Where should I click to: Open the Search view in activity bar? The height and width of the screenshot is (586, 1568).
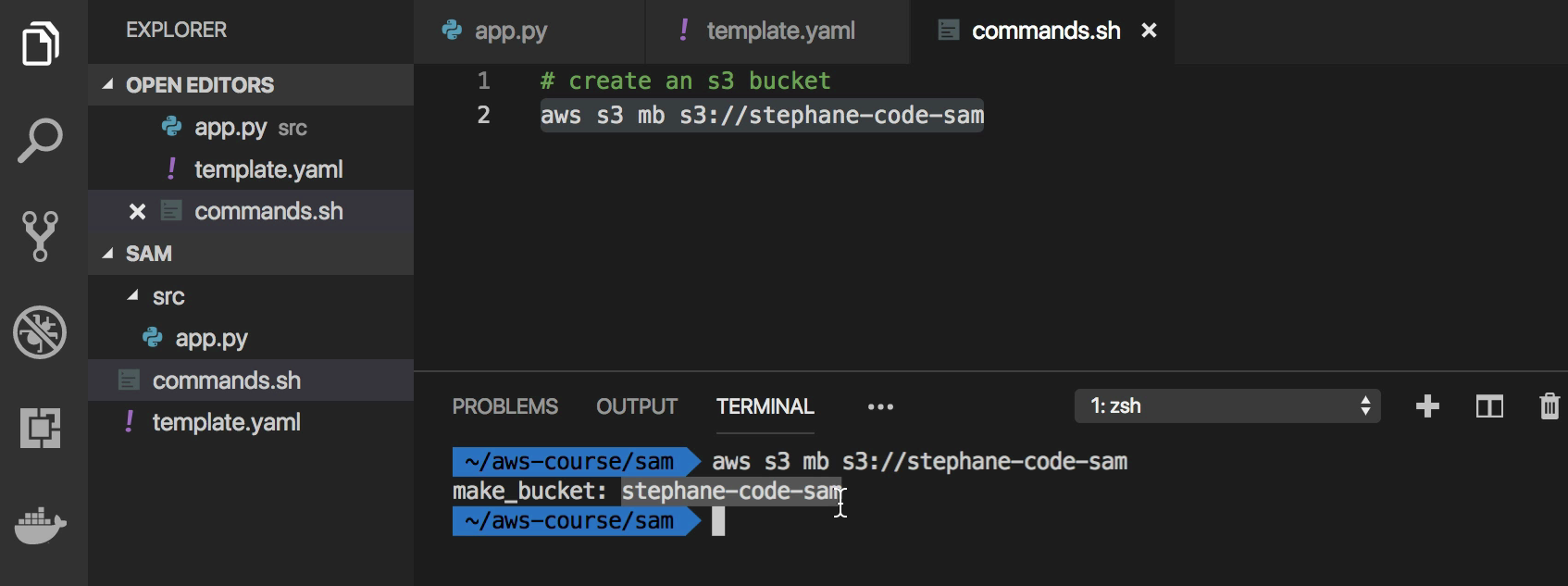[40, 141]
